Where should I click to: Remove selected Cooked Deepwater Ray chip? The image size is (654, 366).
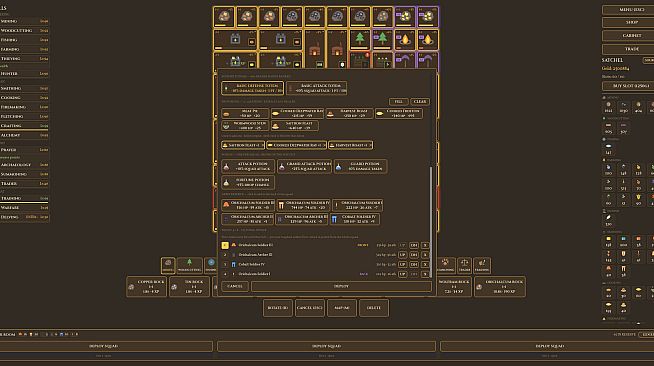(296, 145)
